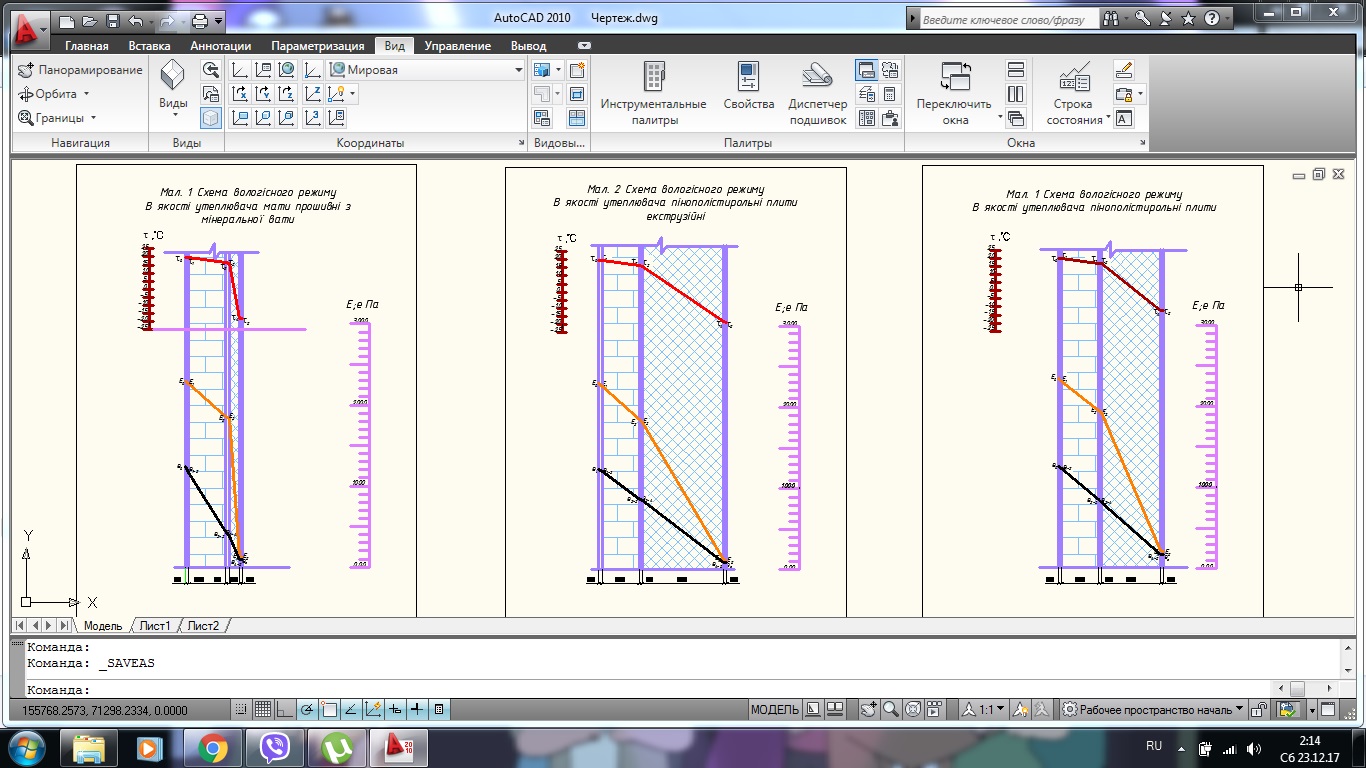
Task: Click Переключить окна button
Action: [x=955, y=95]
